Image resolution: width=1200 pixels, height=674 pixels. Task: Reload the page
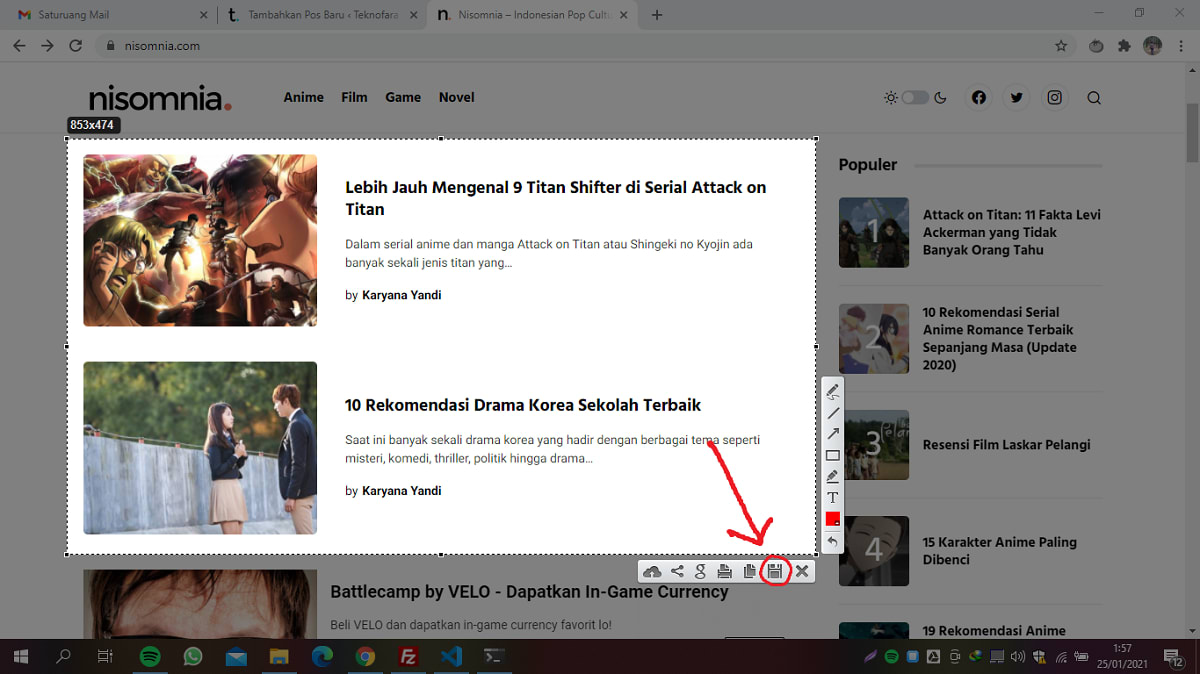click(75, 46)
